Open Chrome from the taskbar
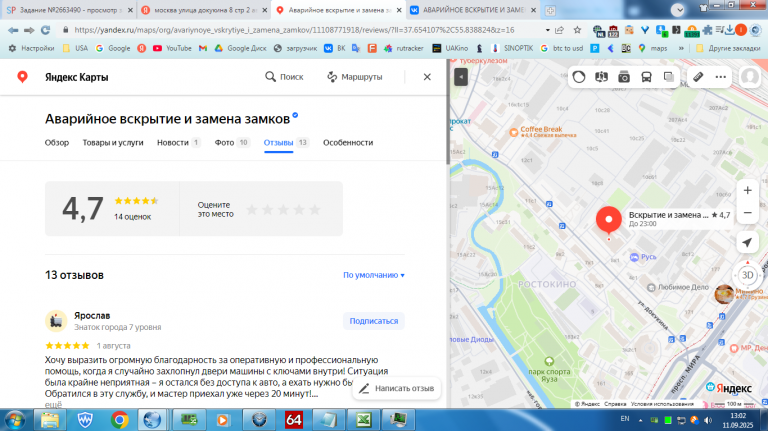The image size is (768, 431). (120, 420)
